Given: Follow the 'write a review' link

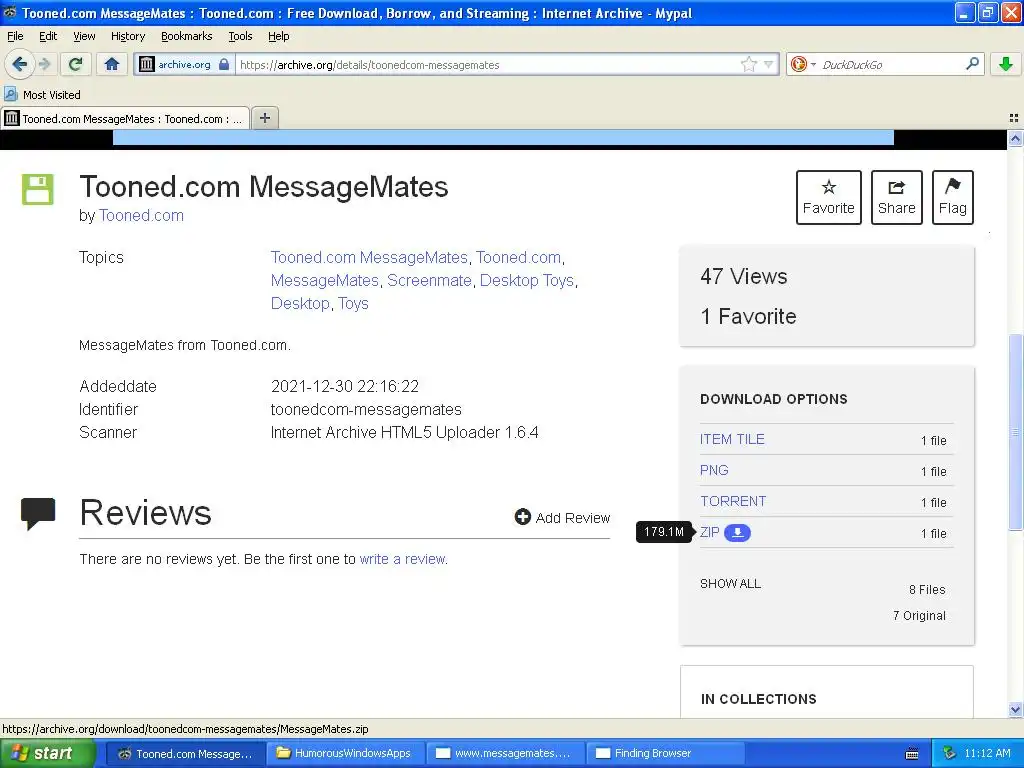Looking at the screenshot, I should point(402,559).
